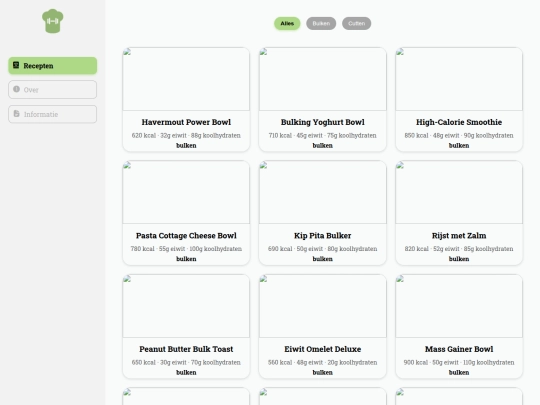Click the Pasta Cottage Cheese Bowl title
The image size is (540, 405).
pos(186,236)
